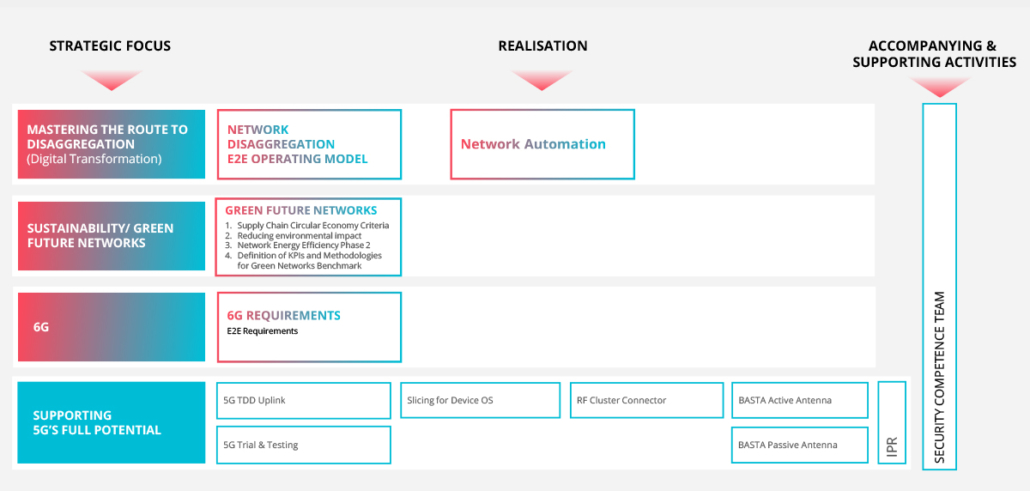Click the Security Competence Team vertical bar
1030x491 pixels.
pos(939,286)
